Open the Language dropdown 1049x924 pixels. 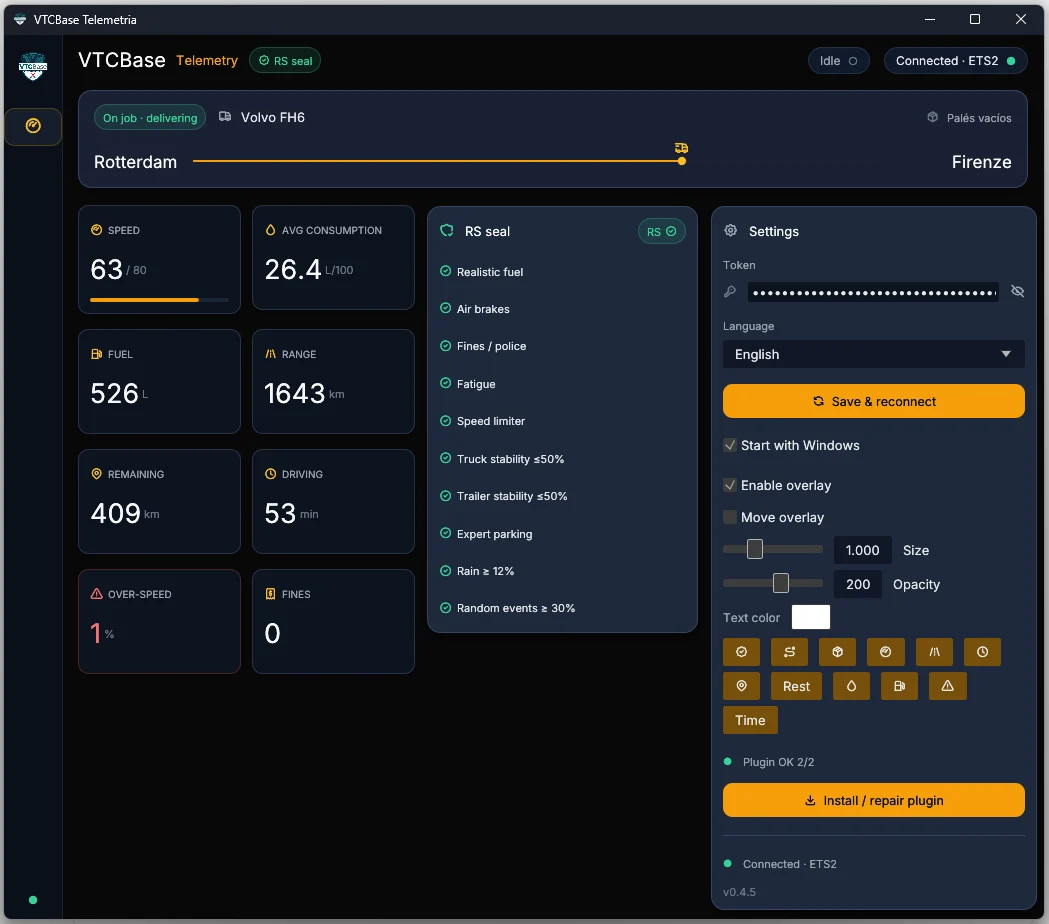(x=874, y=354)
